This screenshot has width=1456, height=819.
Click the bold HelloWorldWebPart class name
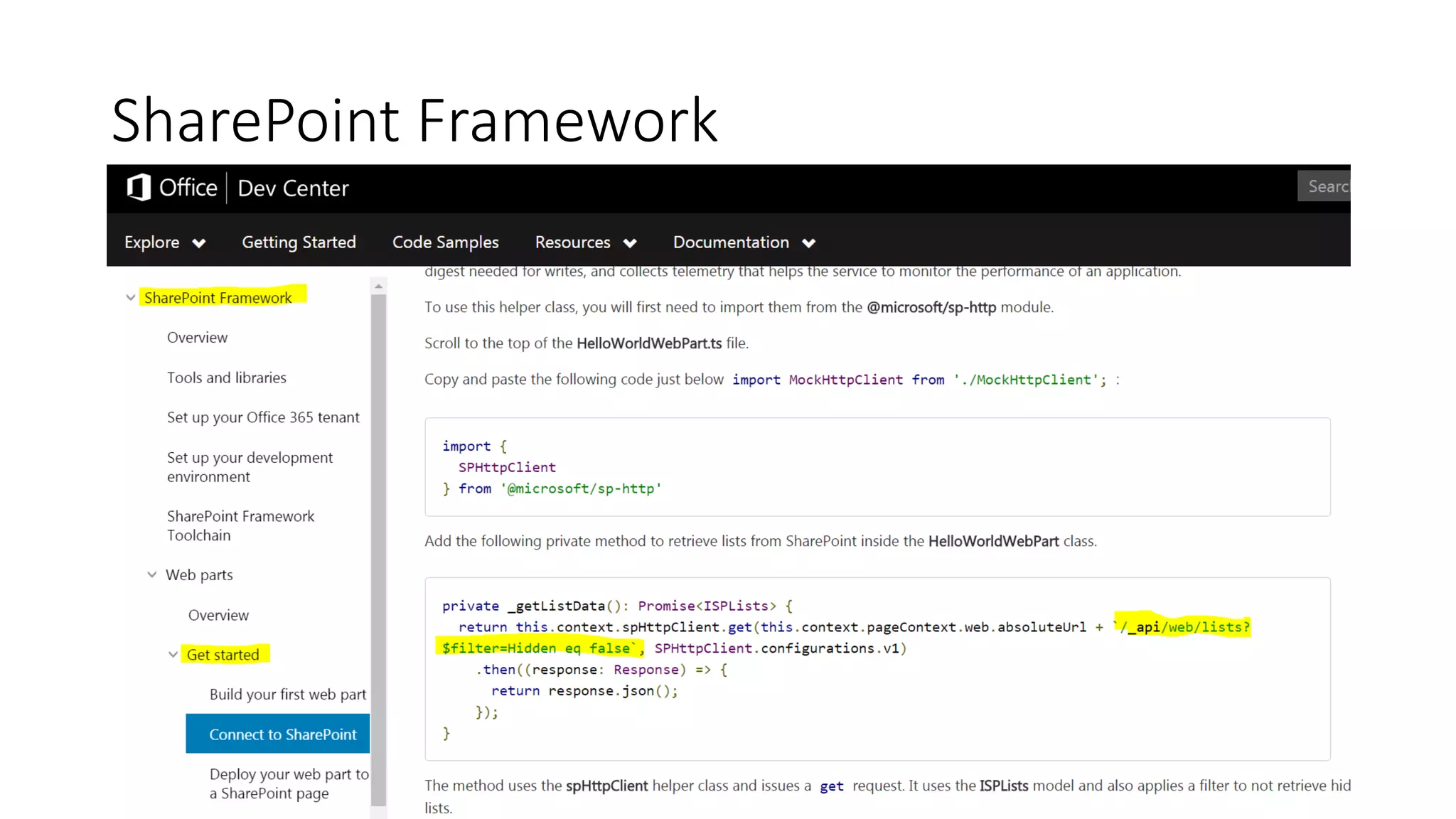[994, 541]
